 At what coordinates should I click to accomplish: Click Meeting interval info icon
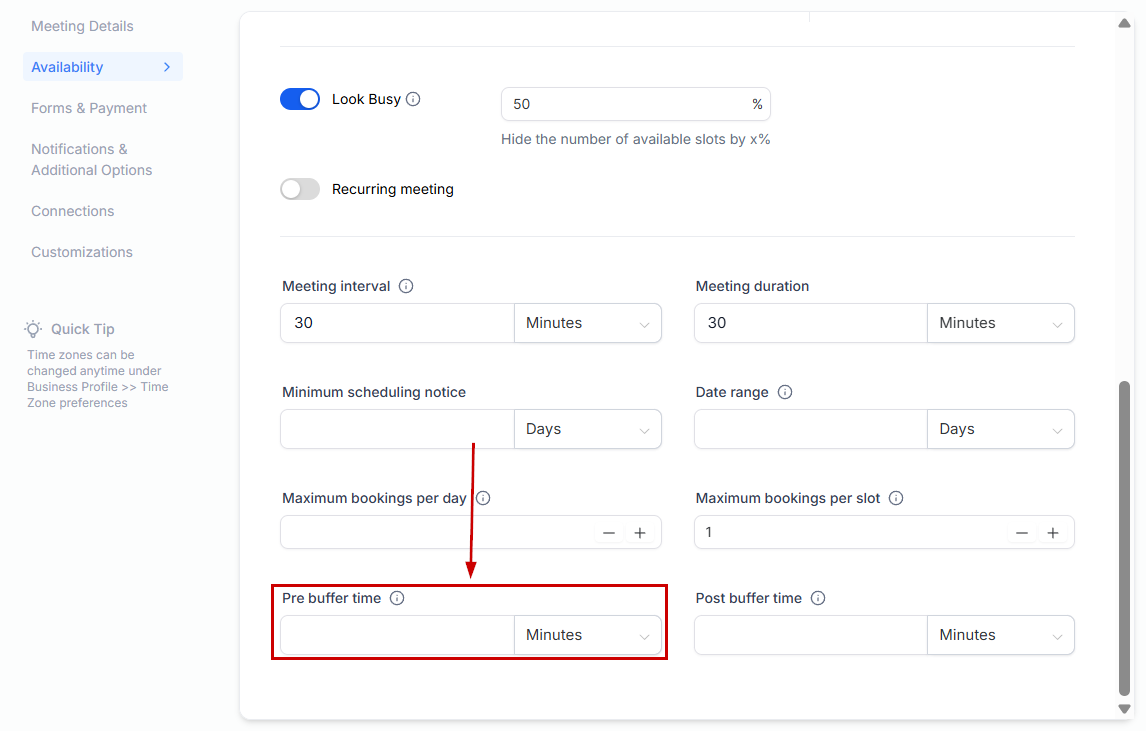406,286
